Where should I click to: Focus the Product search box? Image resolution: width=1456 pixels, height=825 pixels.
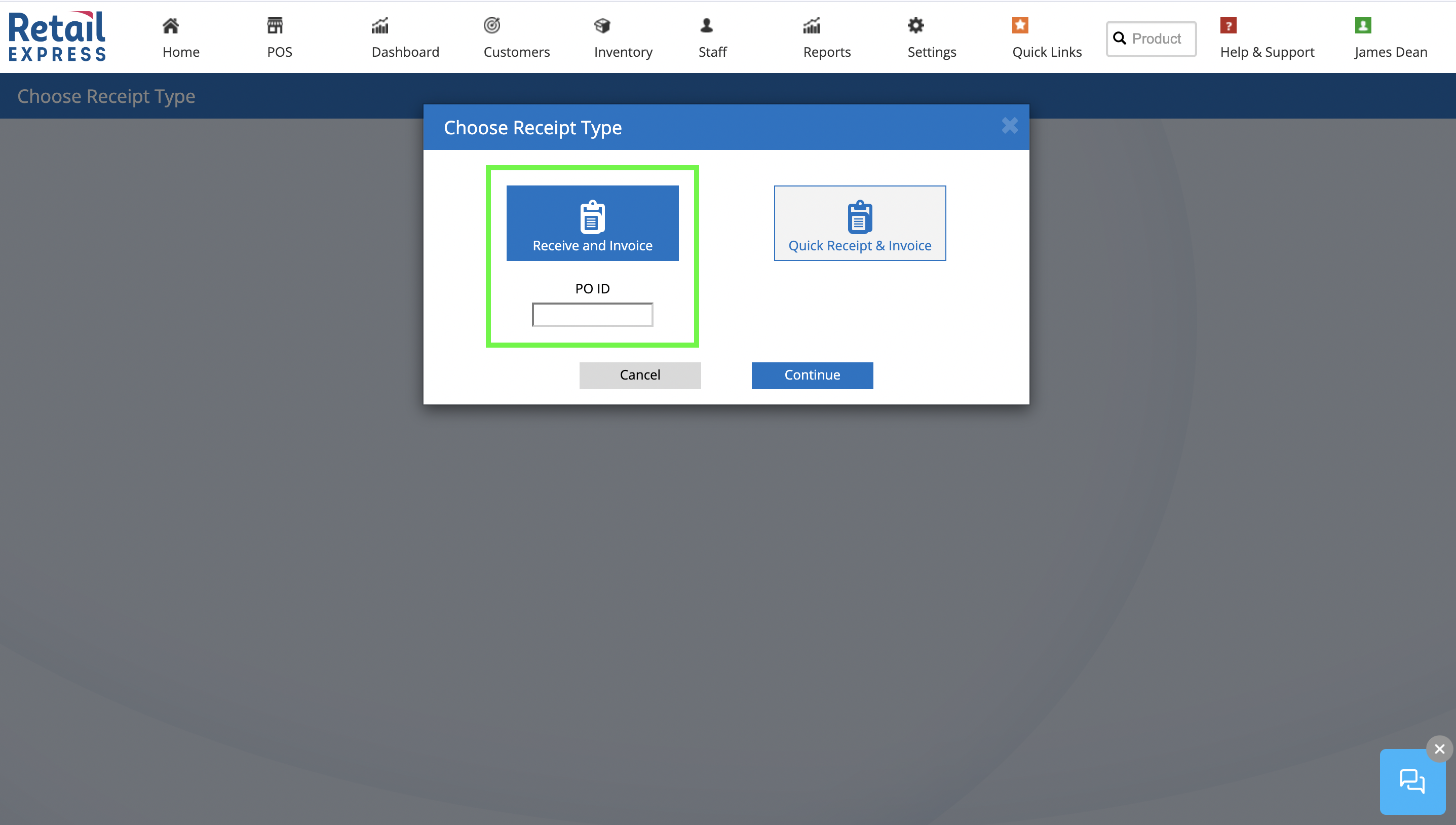[x=1152, y=39]
